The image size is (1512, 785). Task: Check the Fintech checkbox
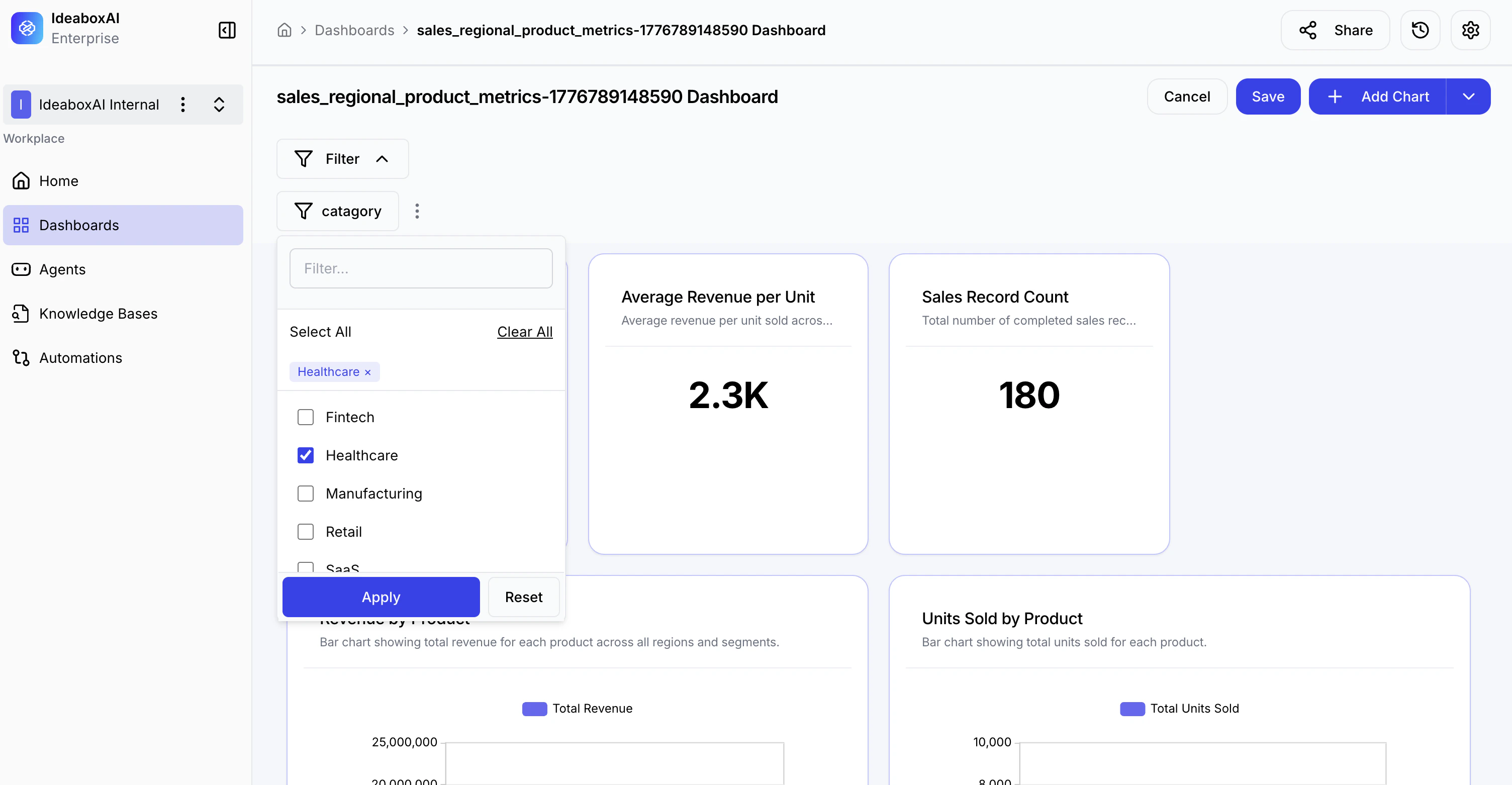[x=305, y=417]
